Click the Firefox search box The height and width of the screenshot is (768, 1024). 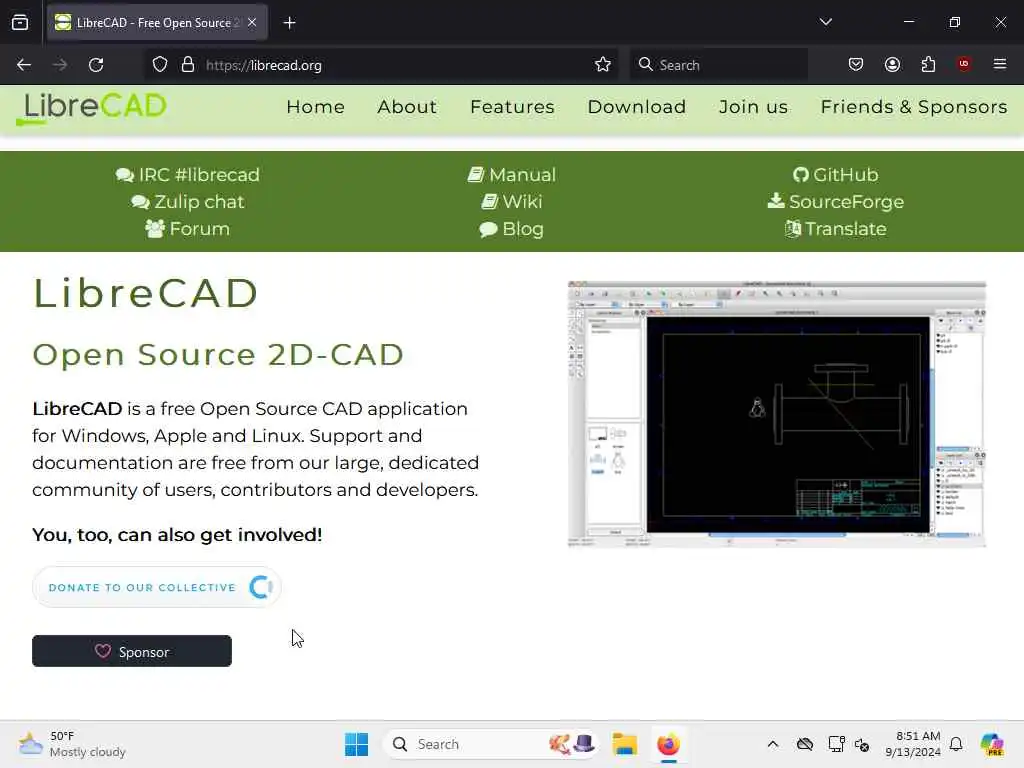[x=718, y=65]
